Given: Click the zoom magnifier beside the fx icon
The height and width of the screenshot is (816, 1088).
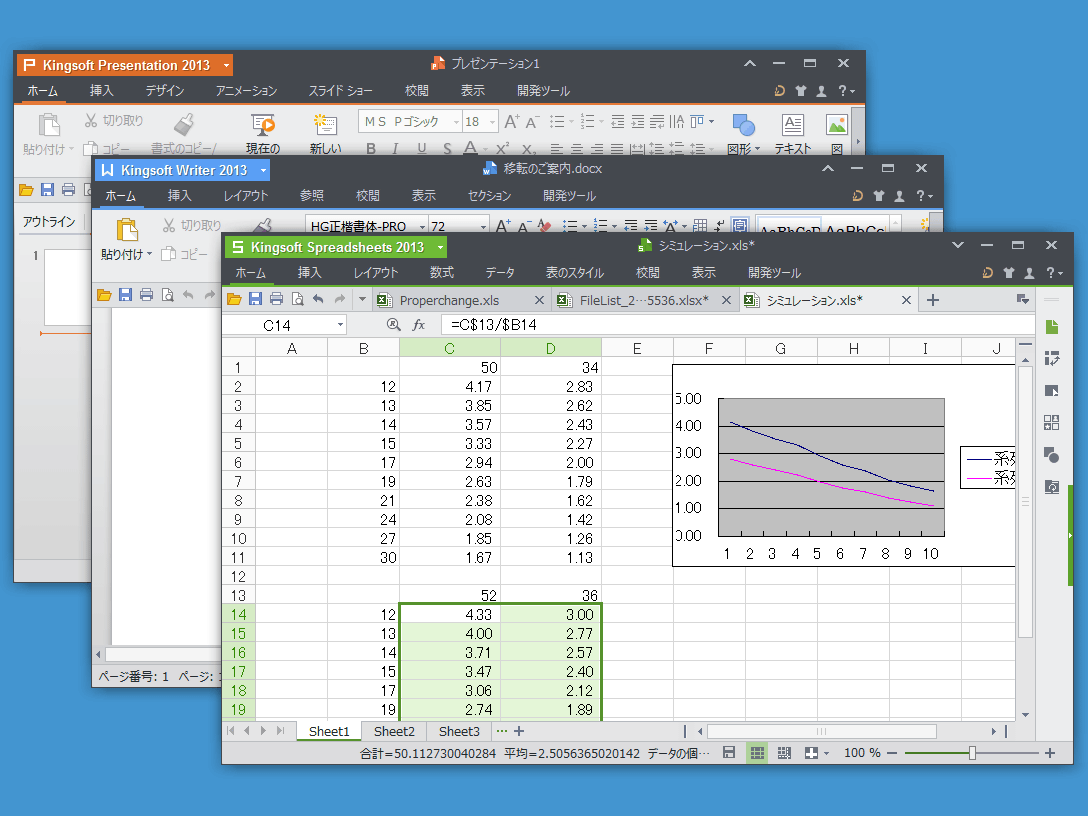Looking at the screenshot, I should click(393, 325).
